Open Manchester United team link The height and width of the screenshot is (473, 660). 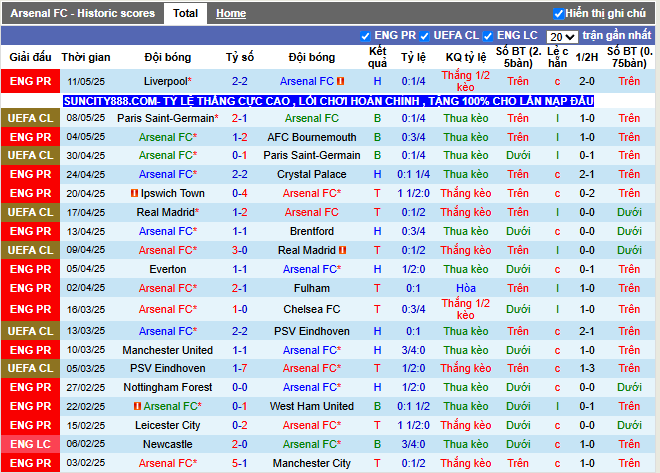click(x=168, y=350)
